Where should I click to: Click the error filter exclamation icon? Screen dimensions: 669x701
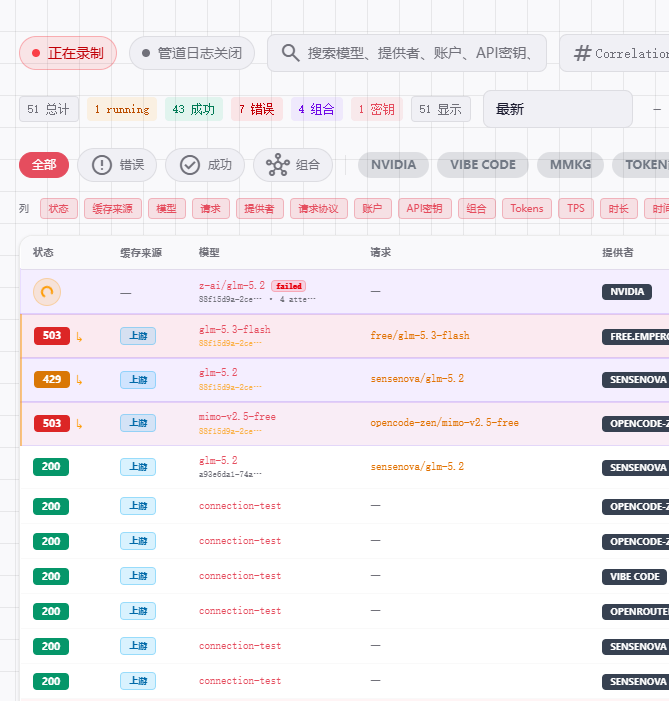point(102,165)
